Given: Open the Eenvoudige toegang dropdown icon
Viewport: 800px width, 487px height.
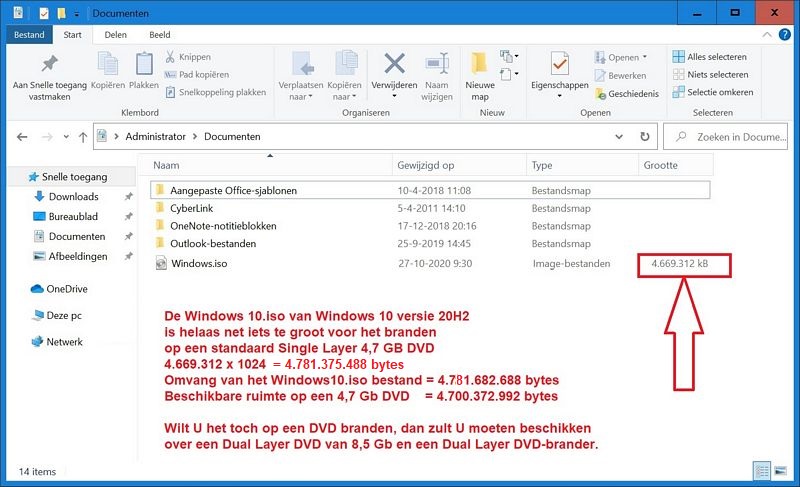Looking at the screenshot, I should [x=509, y=74].
